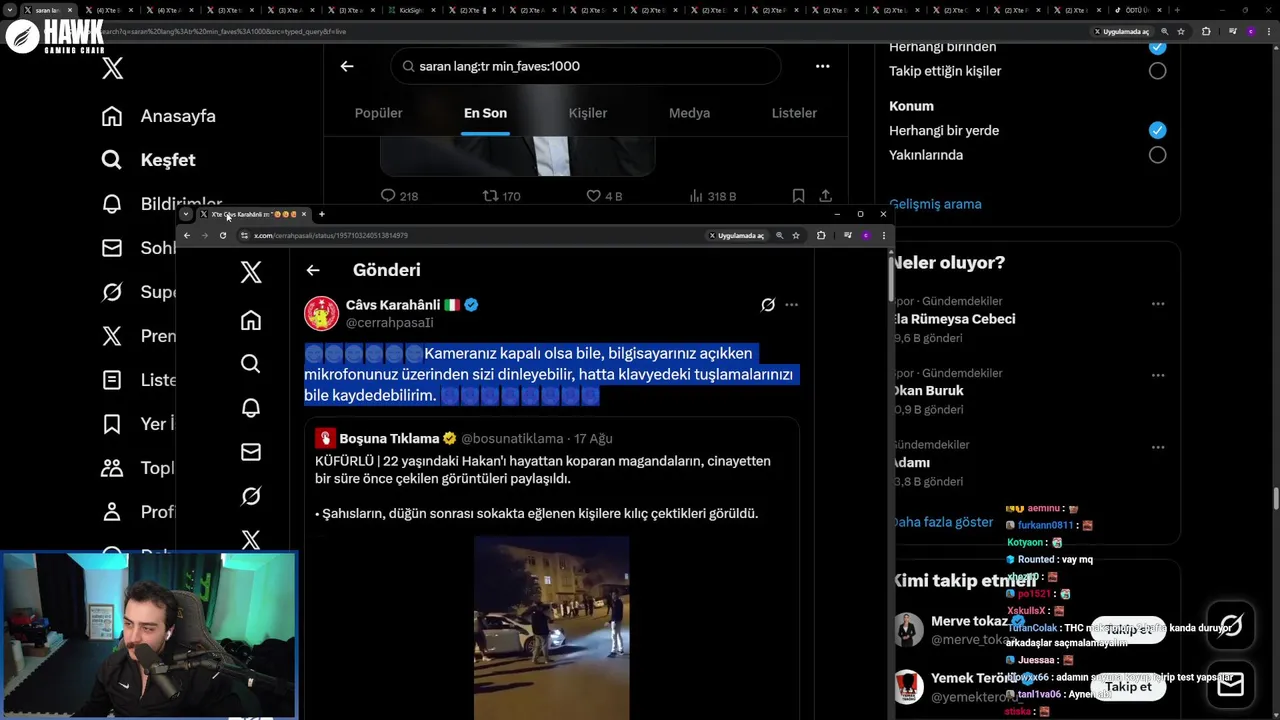
Task: Click envelope icon in front window sidebar
Action: point(251,452)
